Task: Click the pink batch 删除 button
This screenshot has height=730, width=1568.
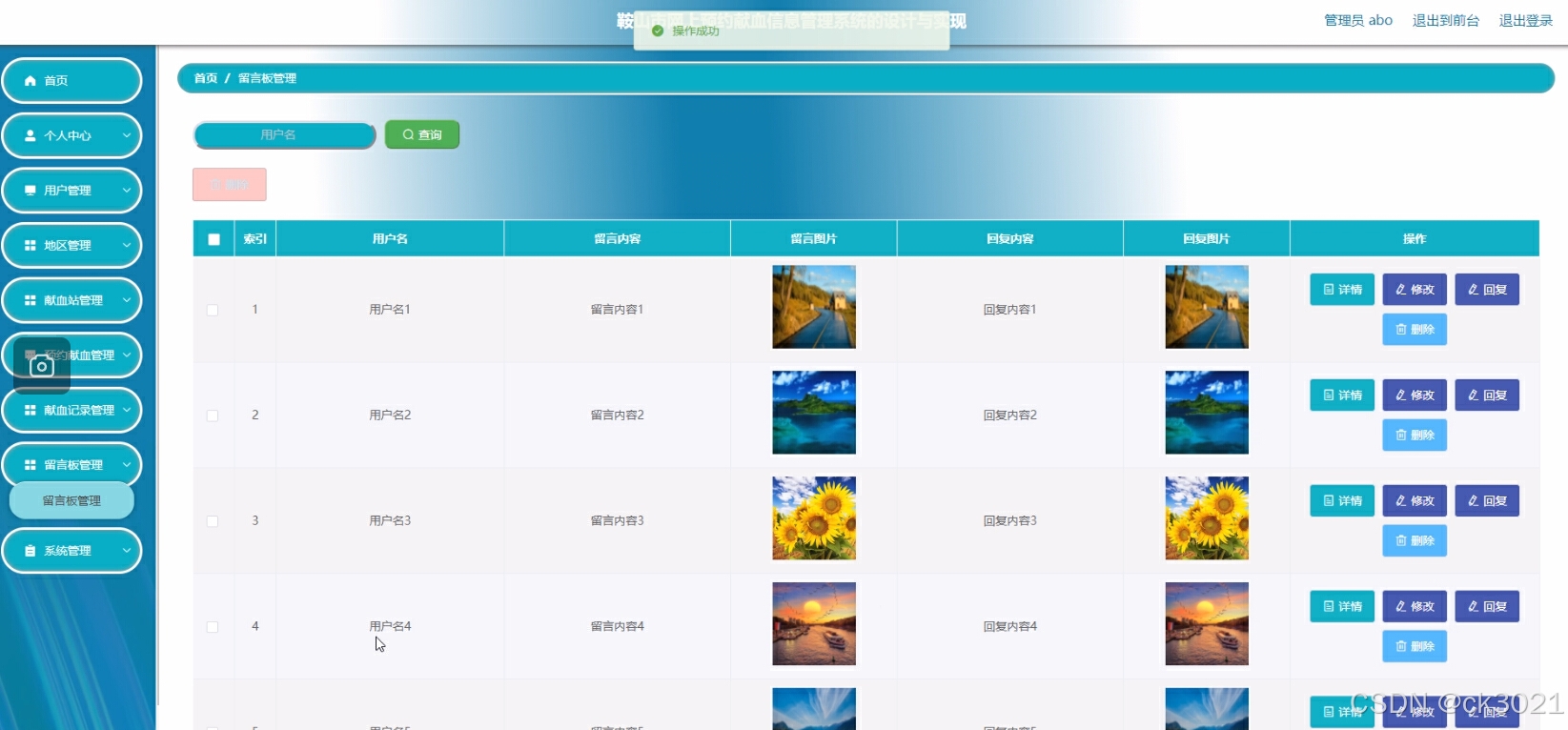Action: pyautogui.click(x=230, y=185)
